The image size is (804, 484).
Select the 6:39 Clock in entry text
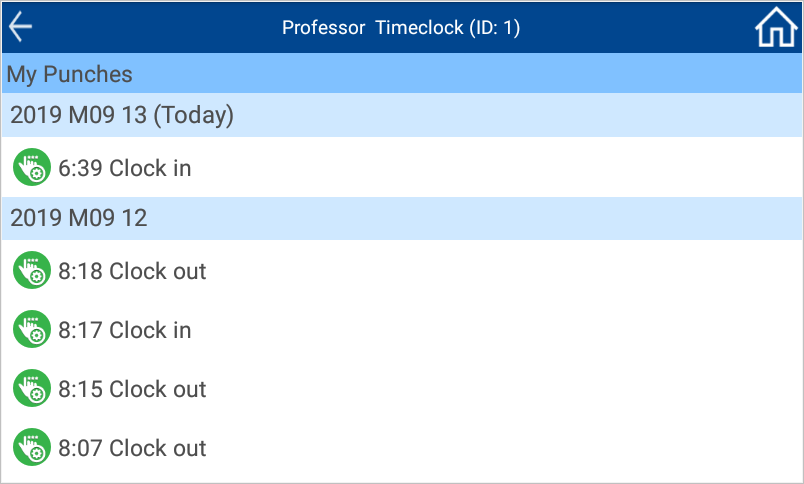point(125,168)
